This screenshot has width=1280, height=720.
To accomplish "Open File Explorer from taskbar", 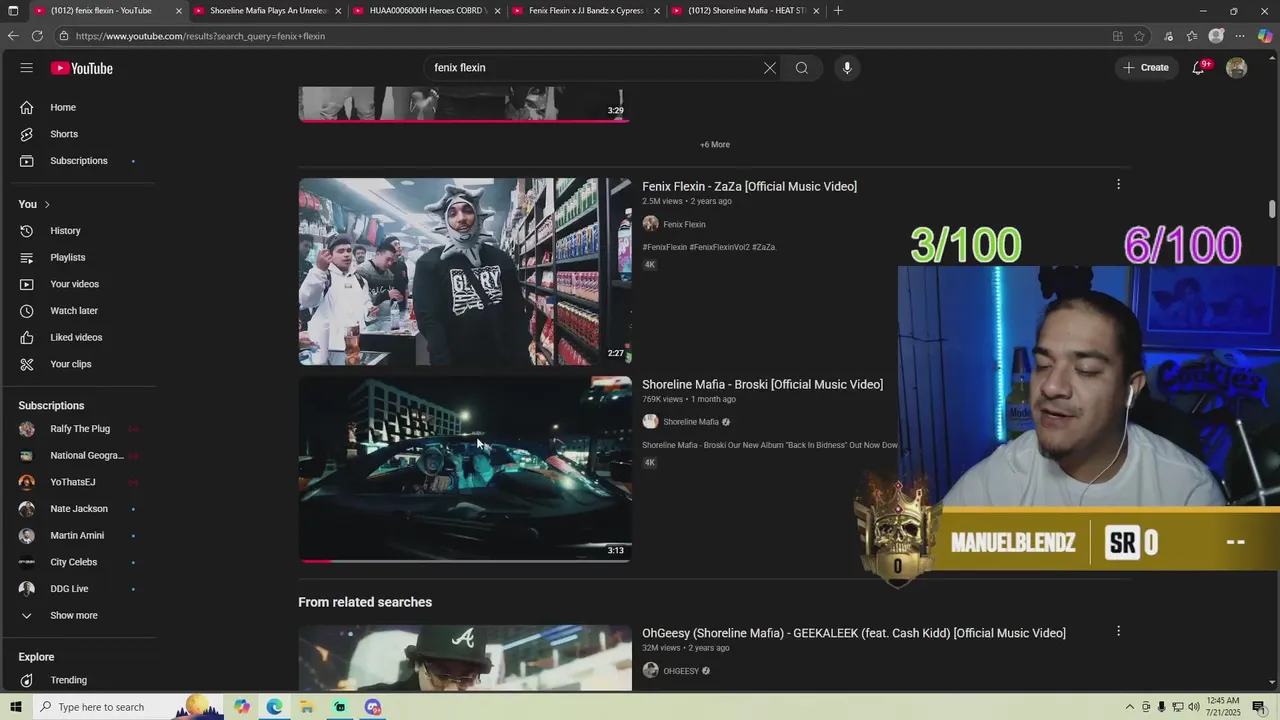I will 307,707.
